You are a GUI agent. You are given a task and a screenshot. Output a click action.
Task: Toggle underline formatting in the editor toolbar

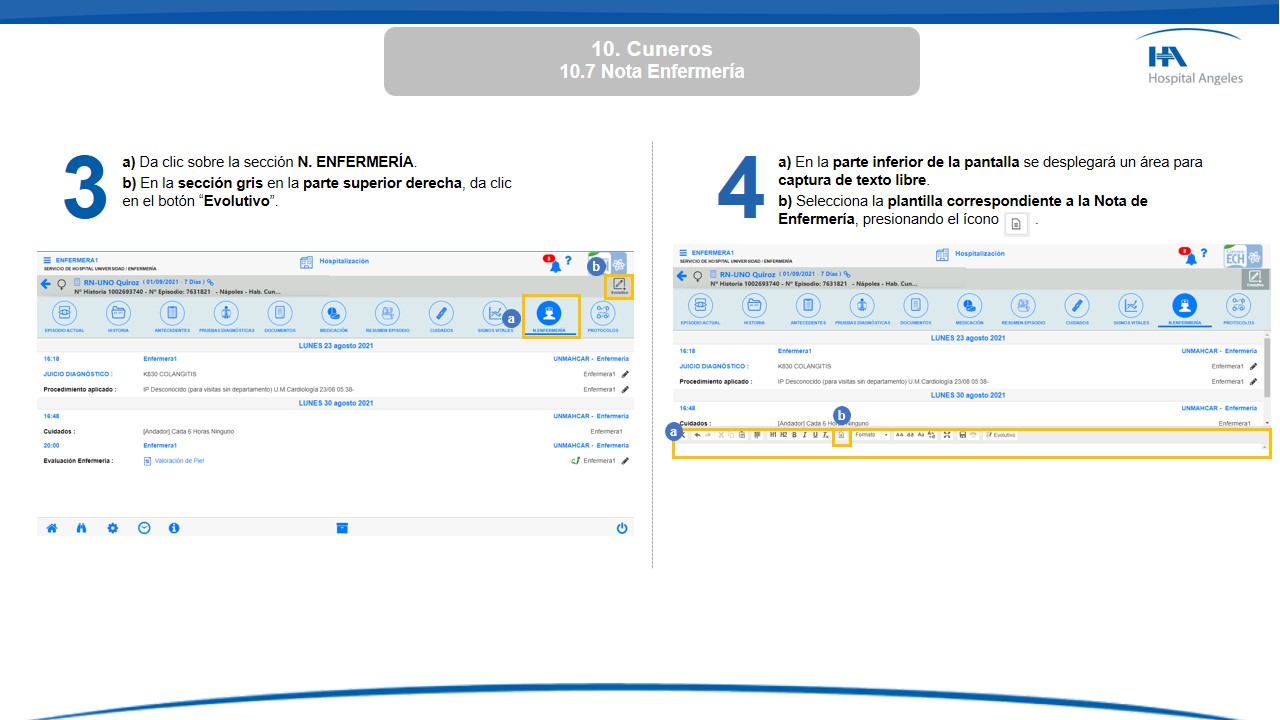tap(815, 435)
